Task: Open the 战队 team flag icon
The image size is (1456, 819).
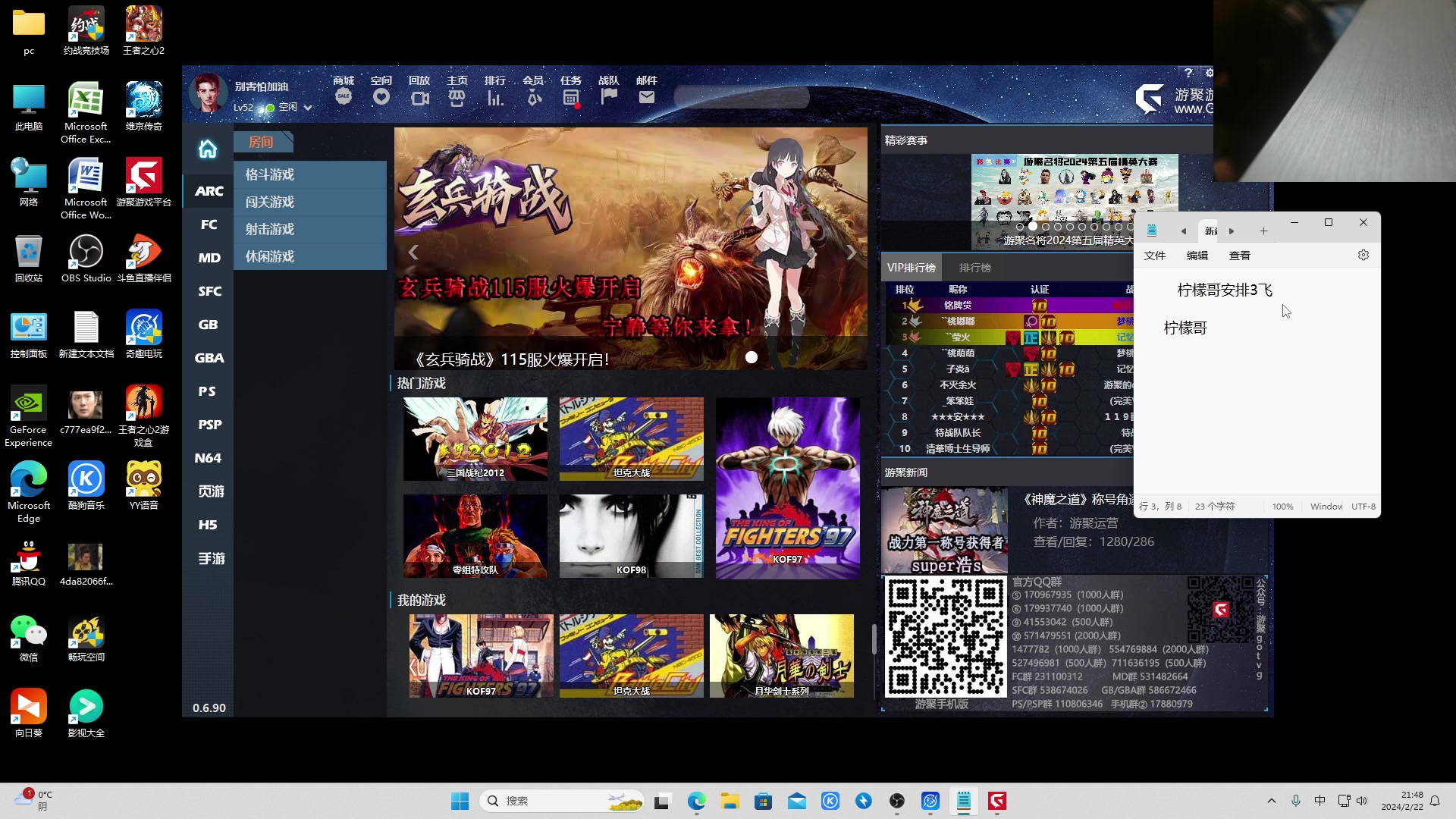Action: click(x=609, y=97)
